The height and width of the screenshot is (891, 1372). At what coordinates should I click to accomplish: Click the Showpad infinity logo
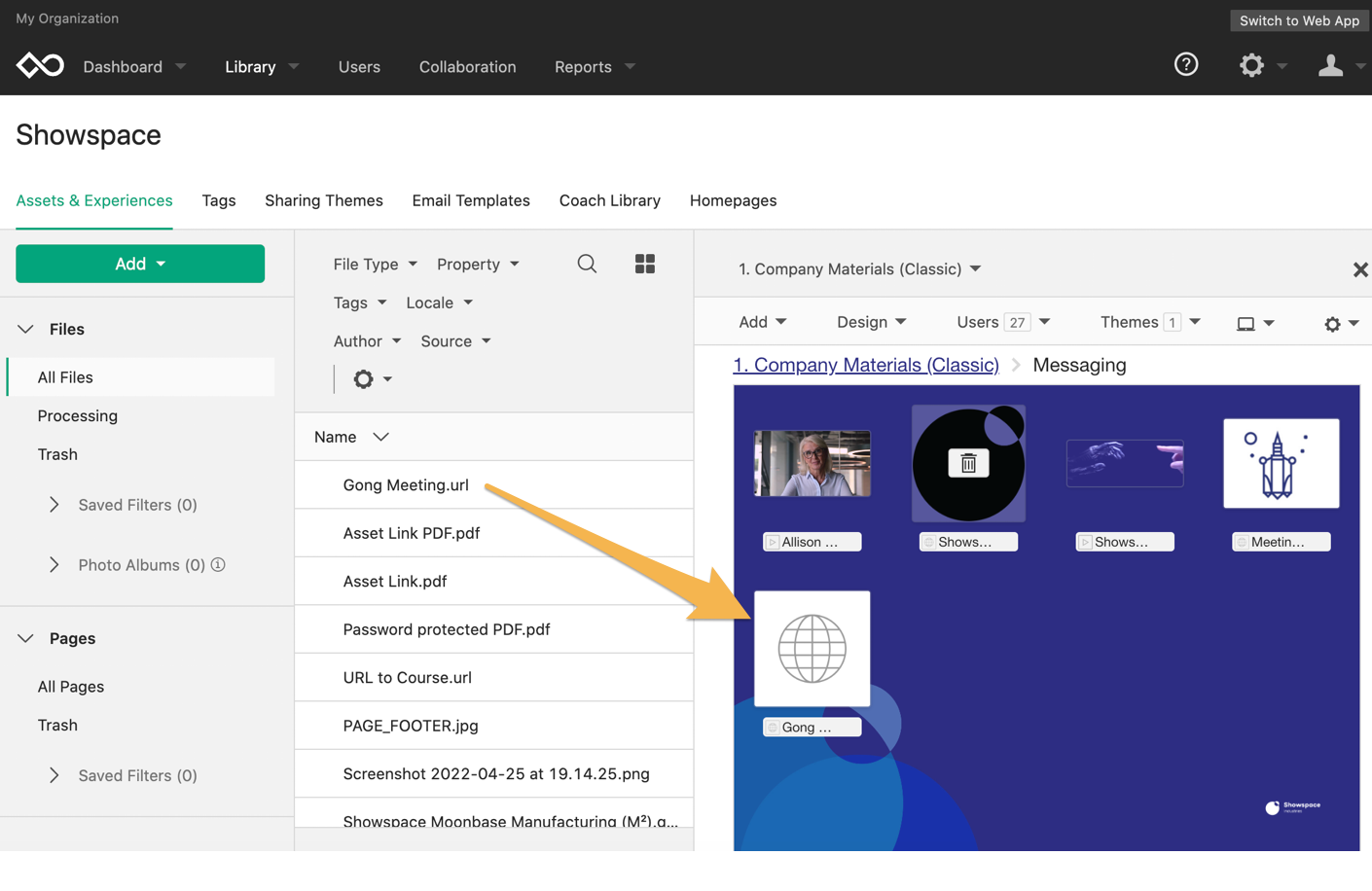40,65
